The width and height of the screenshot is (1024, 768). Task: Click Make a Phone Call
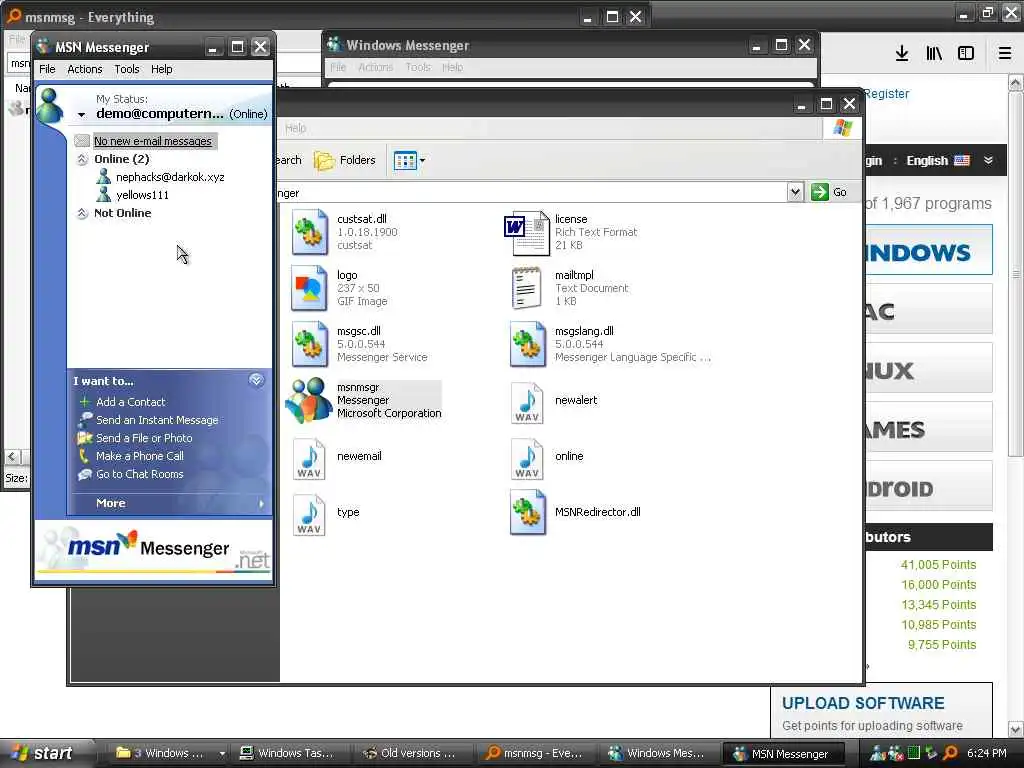[140, 456]
